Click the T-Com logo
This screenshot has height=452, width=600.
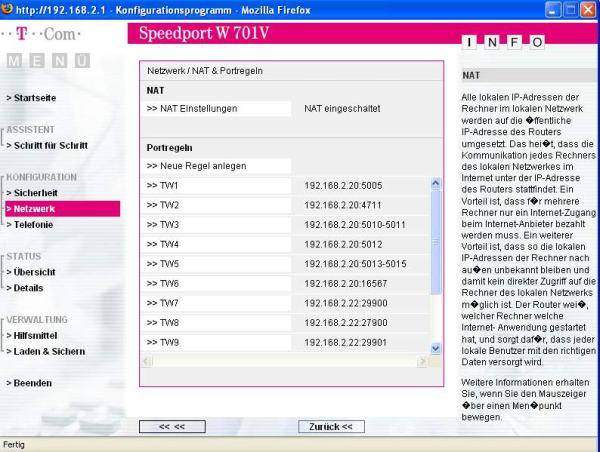[x=47, y=33]
